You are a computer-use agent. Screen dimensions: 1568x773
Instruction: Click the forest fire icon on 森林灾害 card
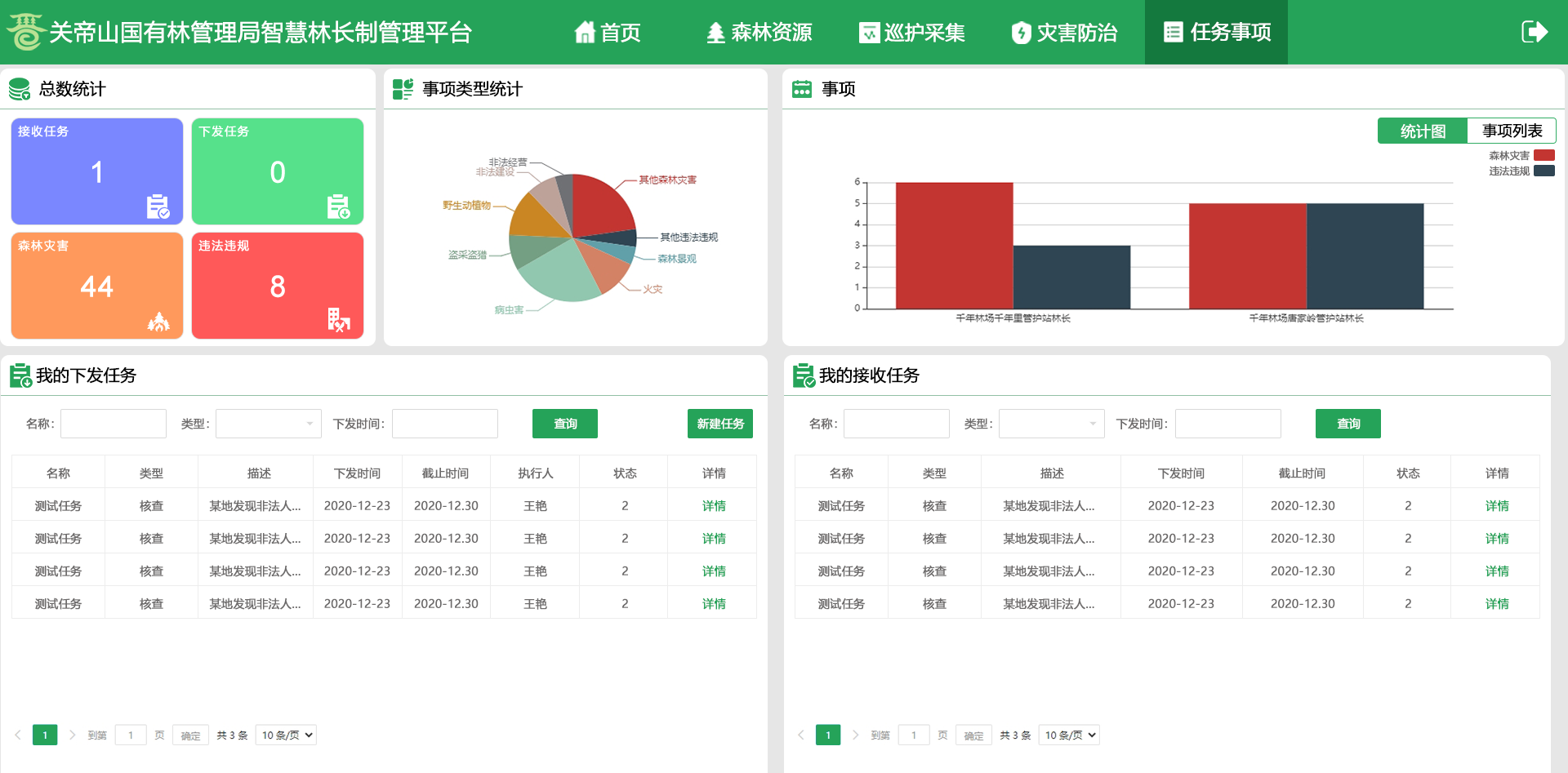[x=158, y=322]
